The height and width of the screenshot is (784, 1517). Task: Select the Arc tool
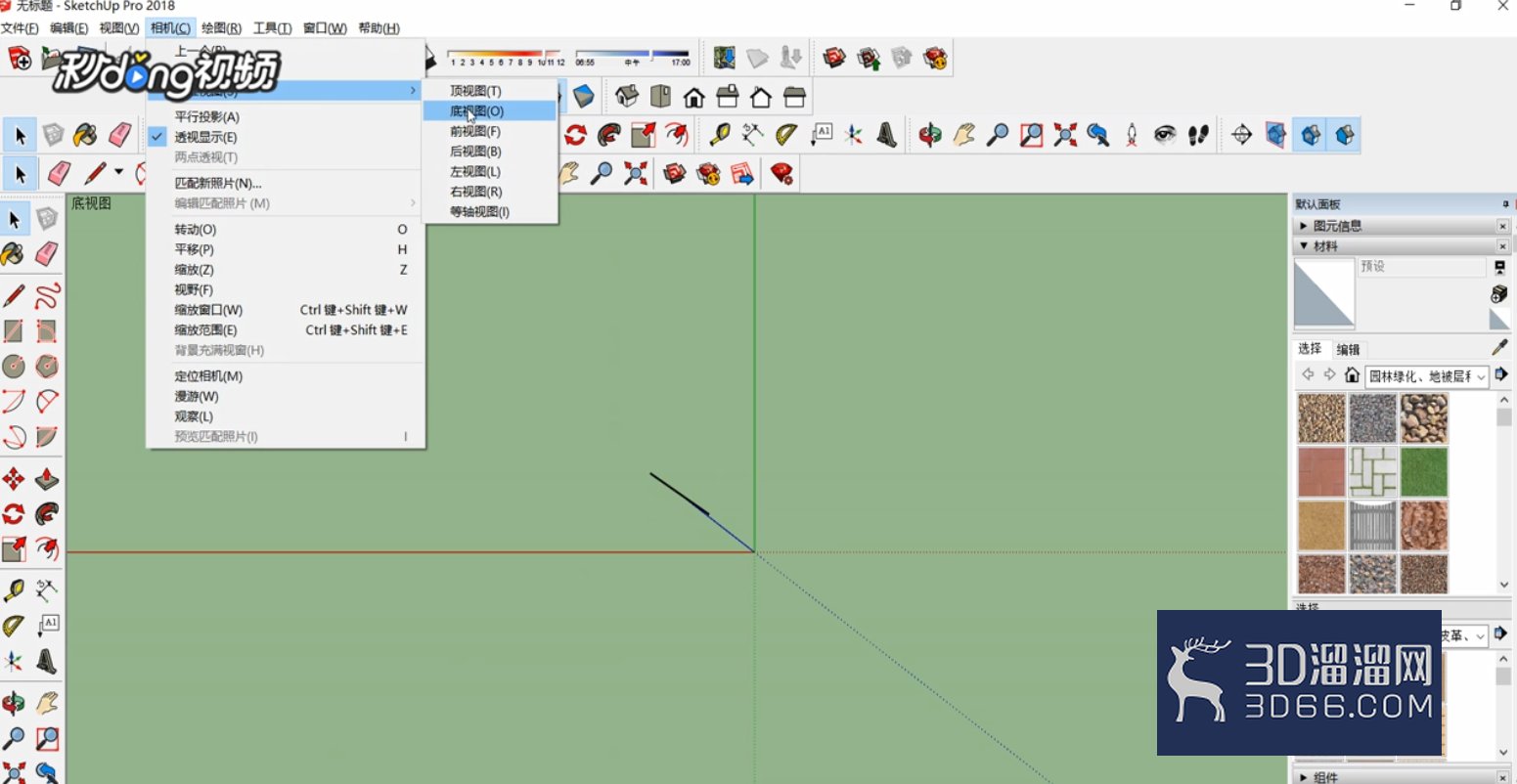(x=14, y=401)
